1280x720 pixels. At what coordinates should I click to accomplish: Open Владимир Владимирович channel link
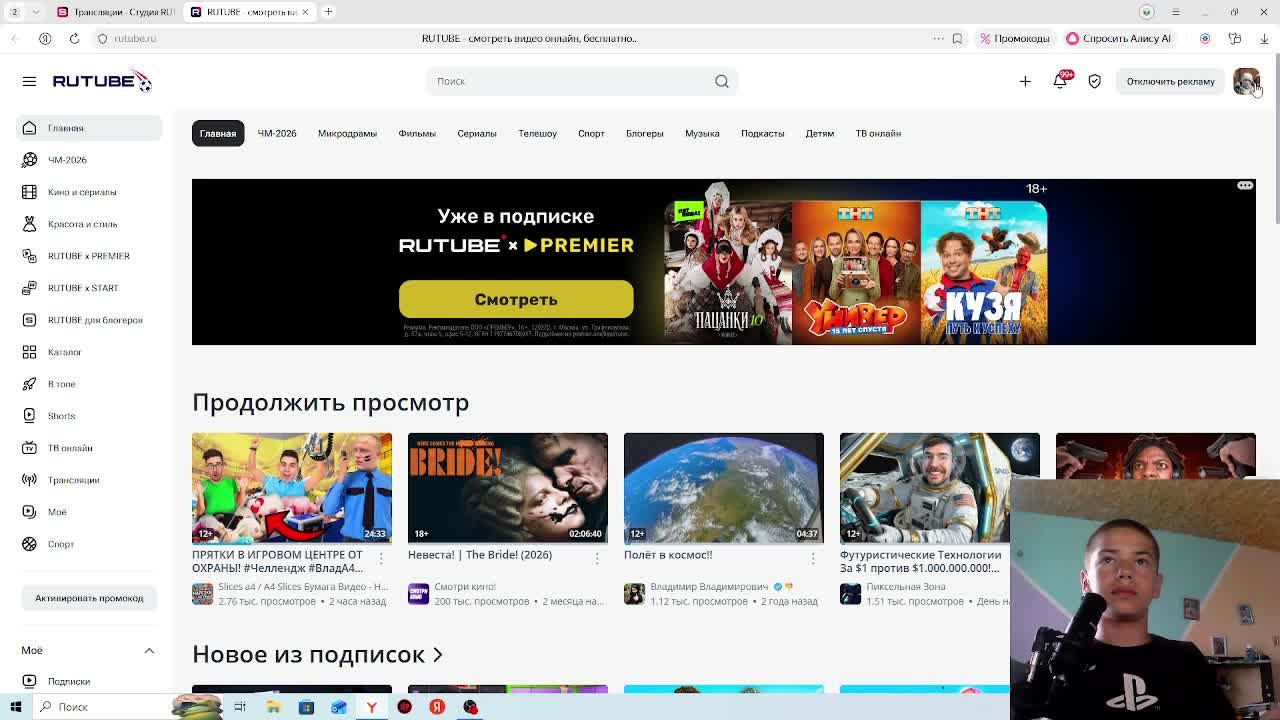pos(709,587)
